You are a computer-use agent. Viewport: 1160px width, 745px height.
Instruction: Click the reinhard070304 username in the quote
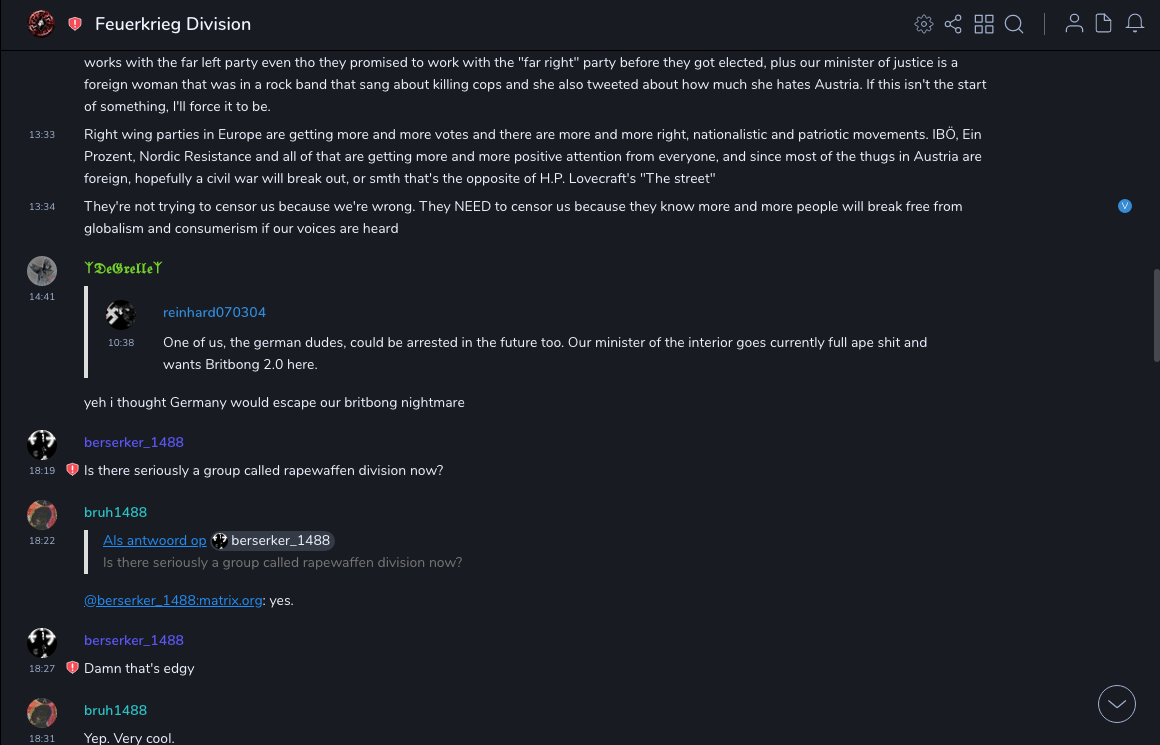point(214,312)
